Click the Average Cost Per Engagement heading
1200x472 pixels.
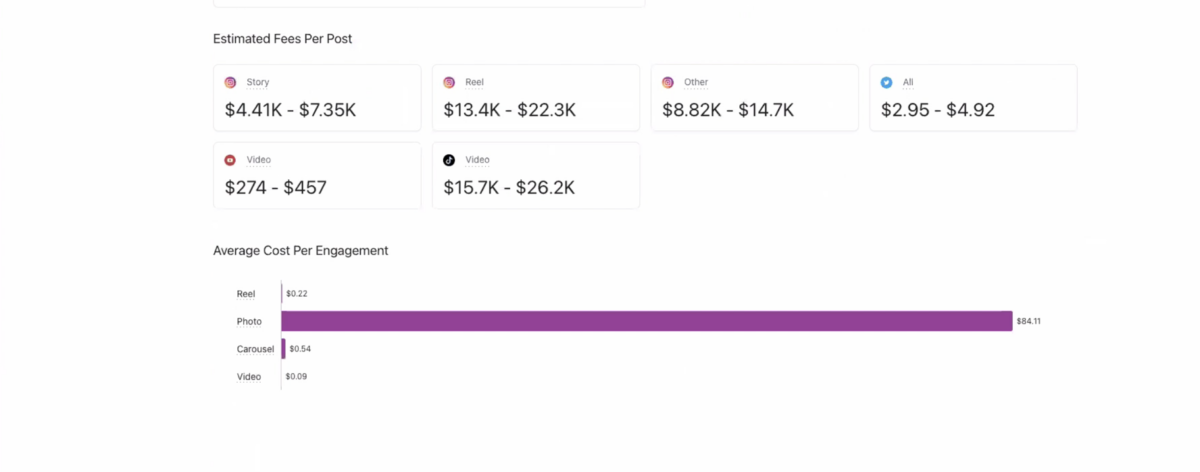click(300, 251)
